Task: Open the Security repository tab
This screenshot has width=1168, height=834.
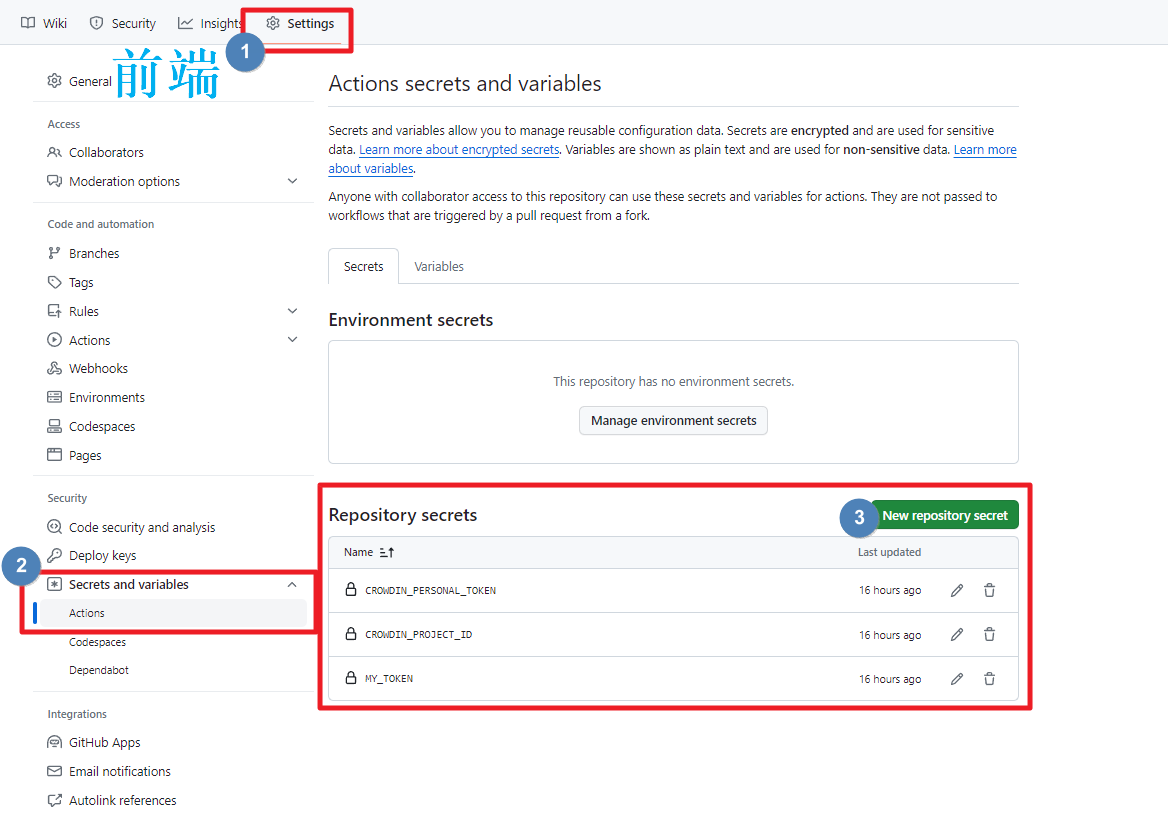Action: coord(123,23)
